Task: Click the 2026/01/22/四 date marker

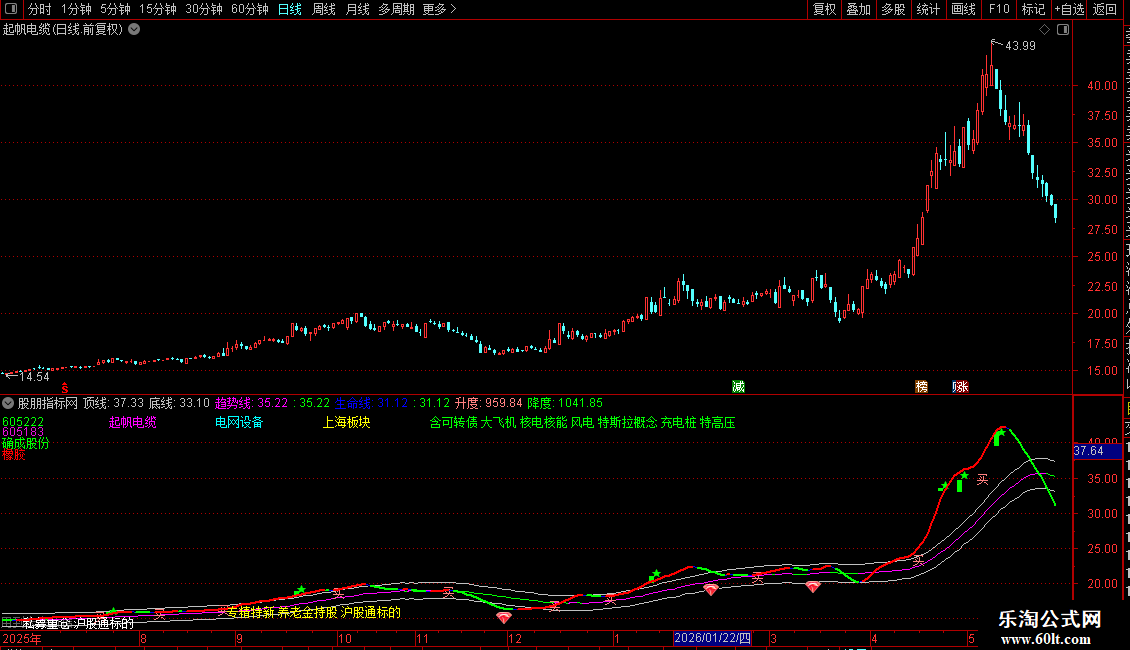Action: 712,638
